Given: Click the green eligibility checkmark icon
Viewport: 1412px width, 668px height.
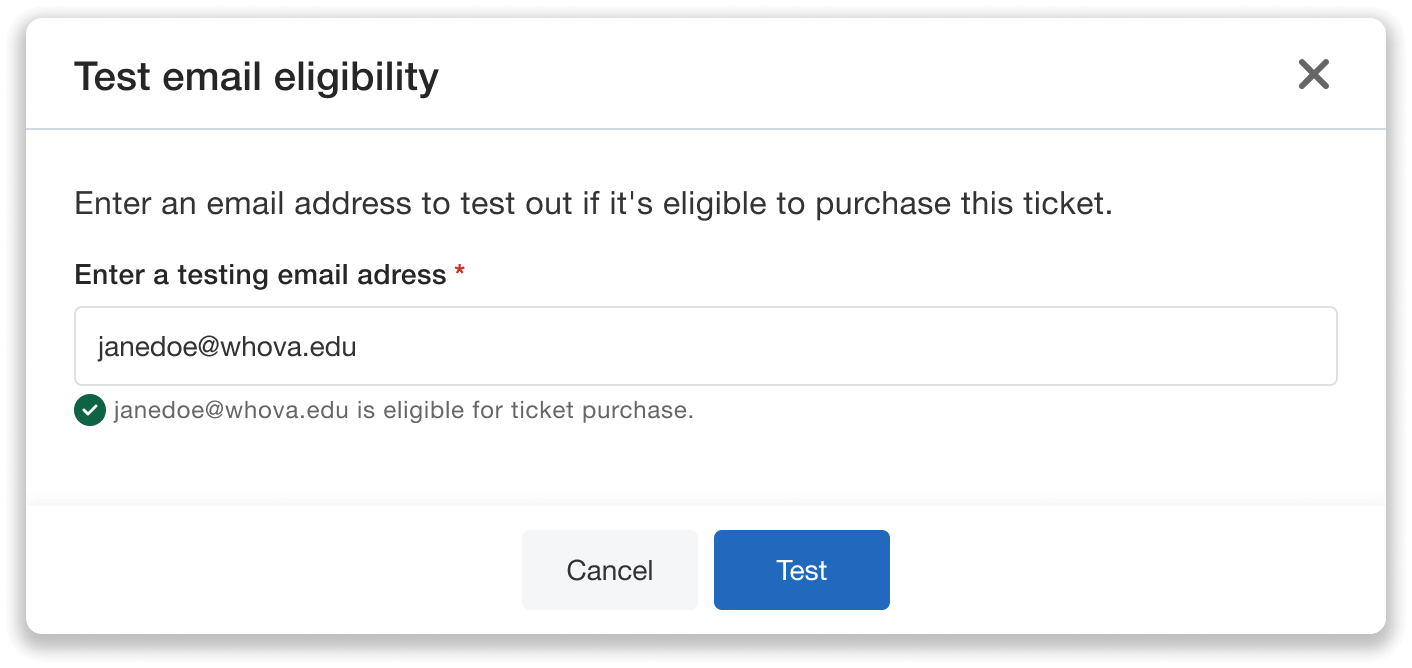Looking at the screenshot, I should pyautogui.click(x=90, y=410).
